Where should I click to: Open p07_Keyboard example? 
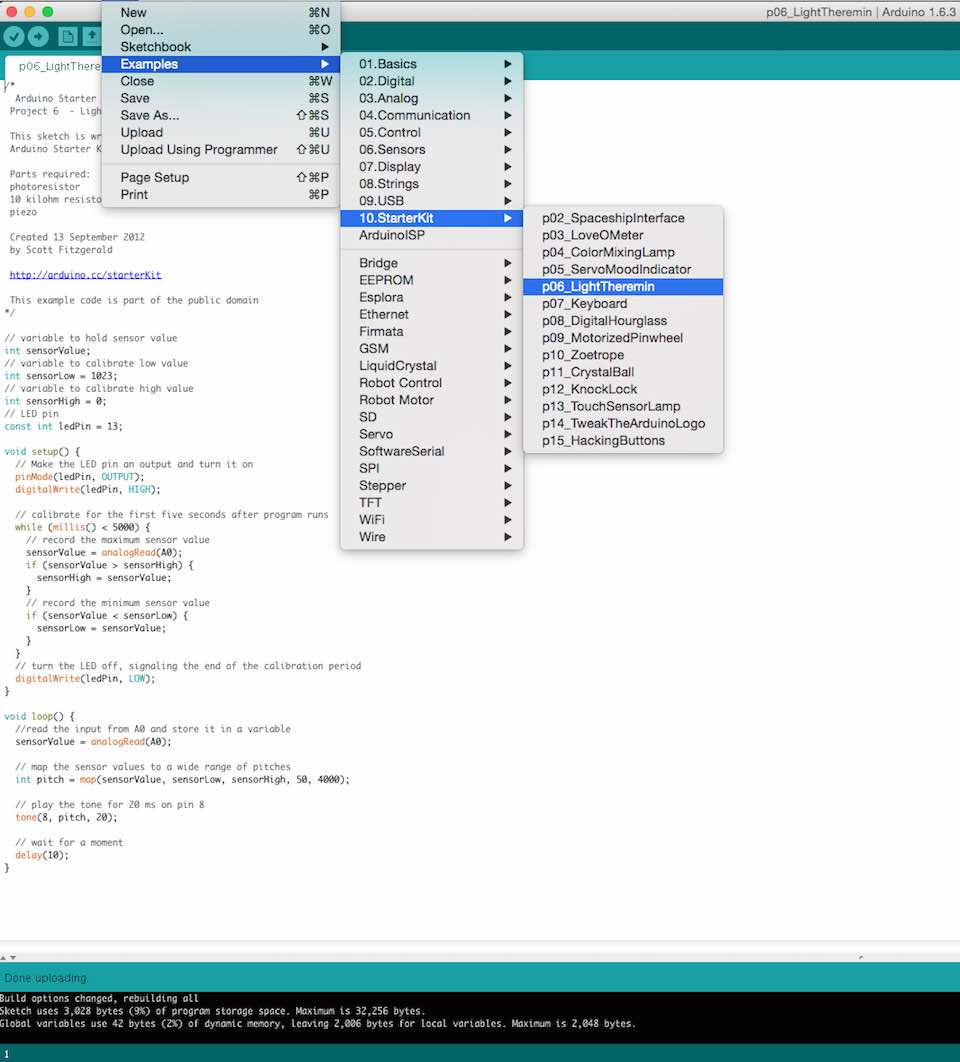coord(623,303)
